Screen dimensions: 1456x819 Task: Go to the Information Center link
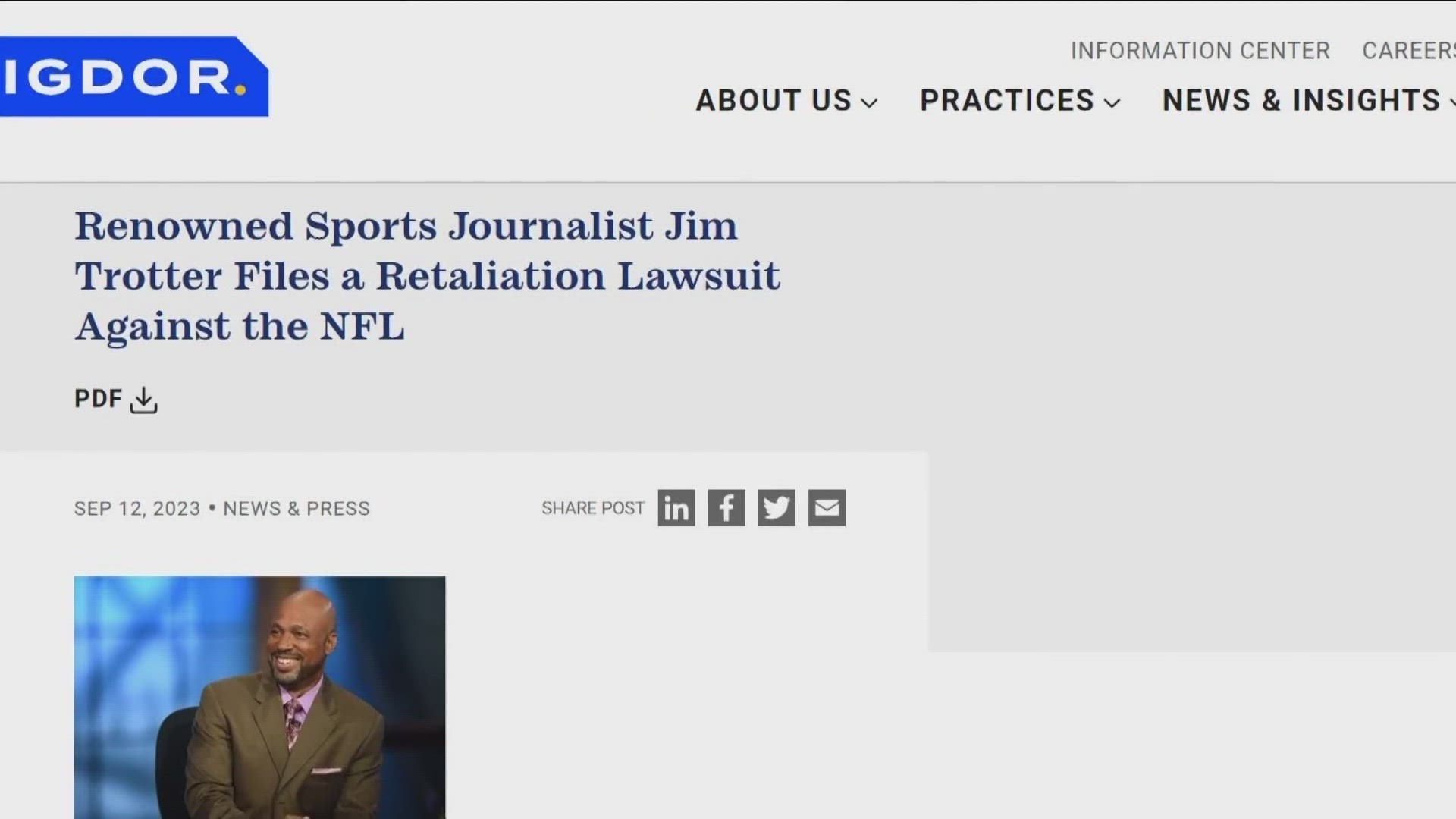point(1200,51)
